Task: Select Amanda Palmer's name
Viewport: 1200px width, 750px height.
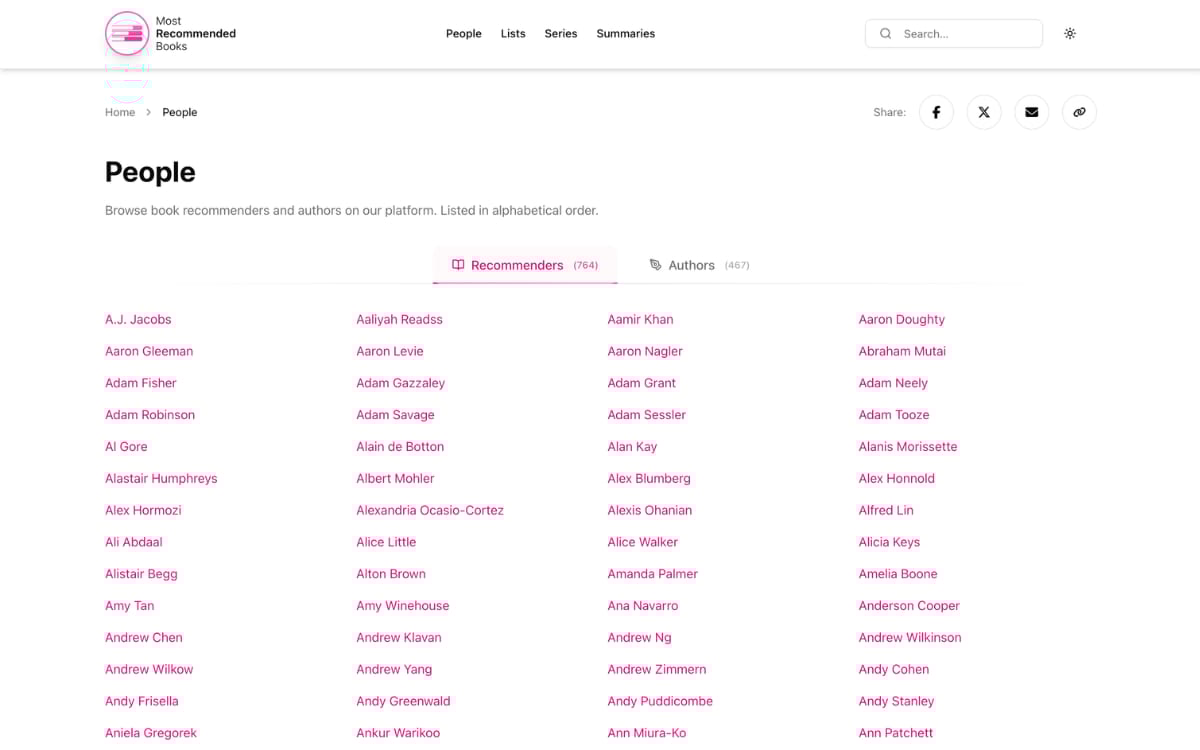Action: tap(653, 574)
